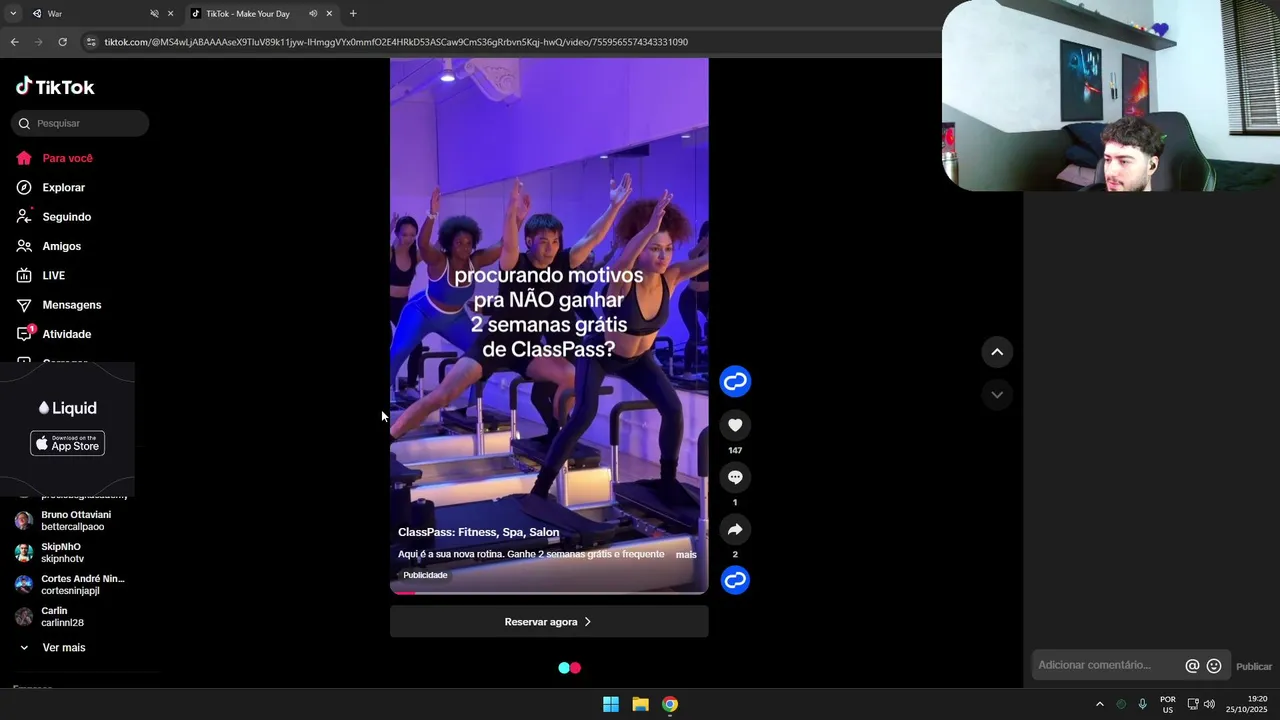Click the tiktok.com address bar URL

pyautogui.click(x=396, y=42)
